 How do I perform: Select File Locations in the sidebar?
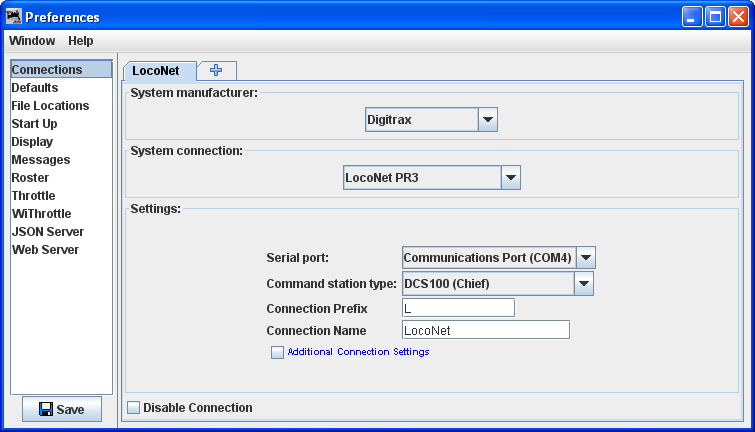pos(50,106)
